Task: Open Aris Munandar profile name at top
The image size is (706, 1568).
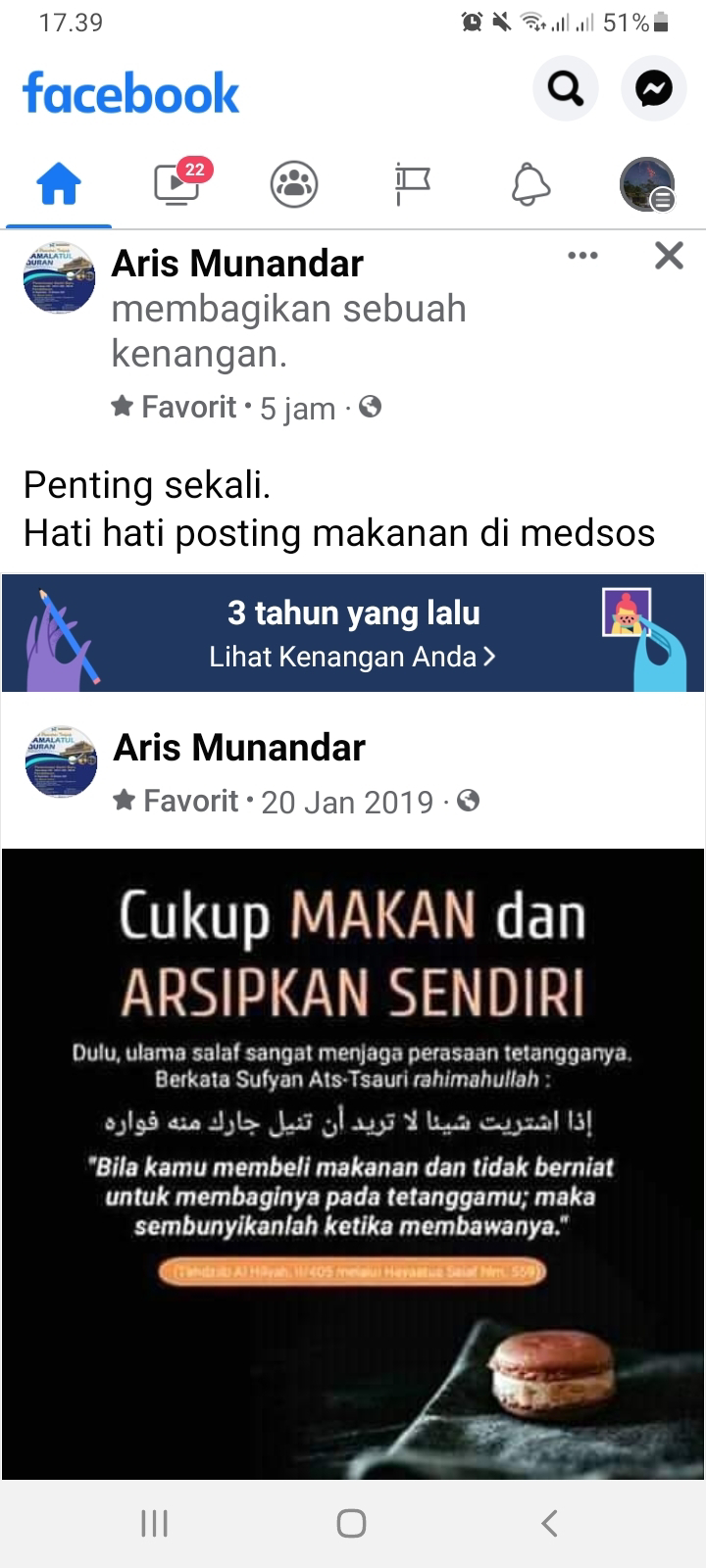Action: click(237, 264)
